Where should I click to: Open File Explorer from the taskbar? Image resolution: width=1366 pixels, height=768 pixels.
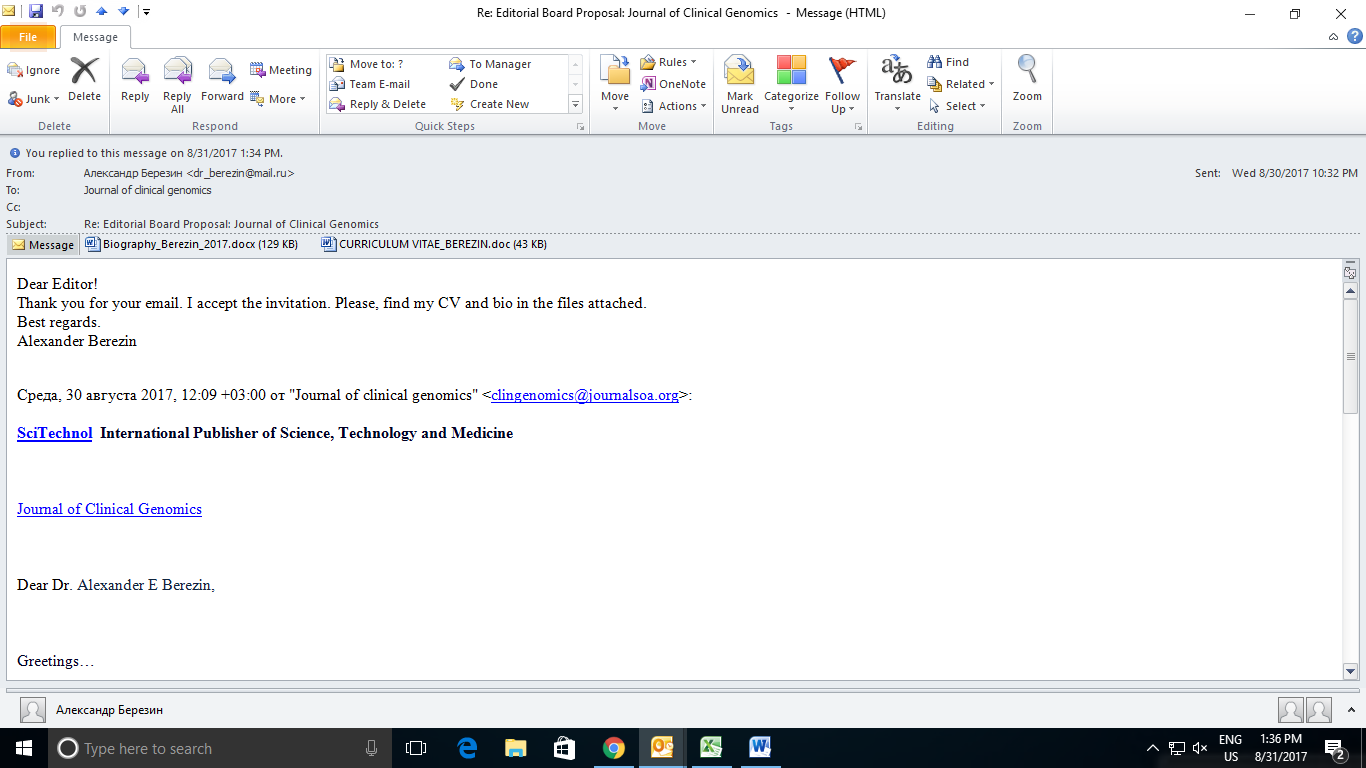(x=516, y=747)
